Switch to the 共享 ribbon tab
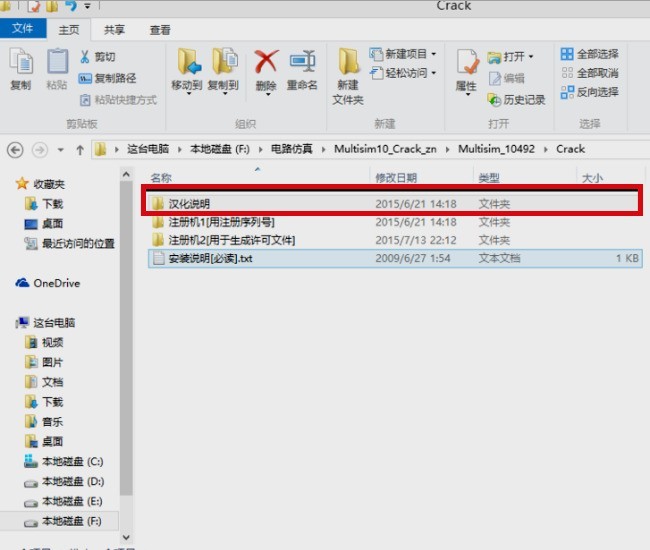Image resolution: width=650 pixels, height=550 pixels. point(115,31)
